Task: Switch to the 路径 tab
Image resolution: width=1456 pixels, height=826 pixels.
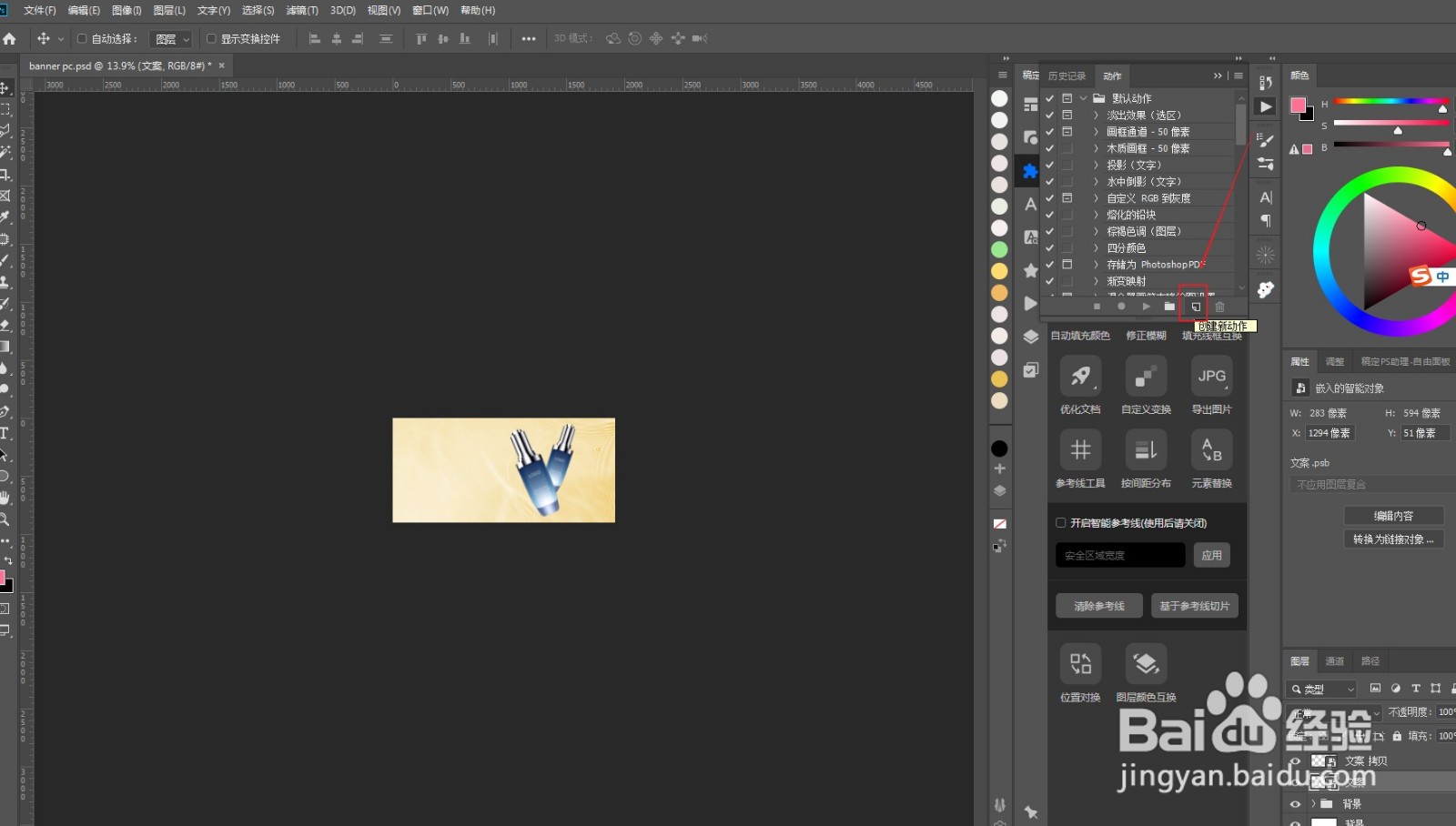Action: click(x=1370, y=661)
